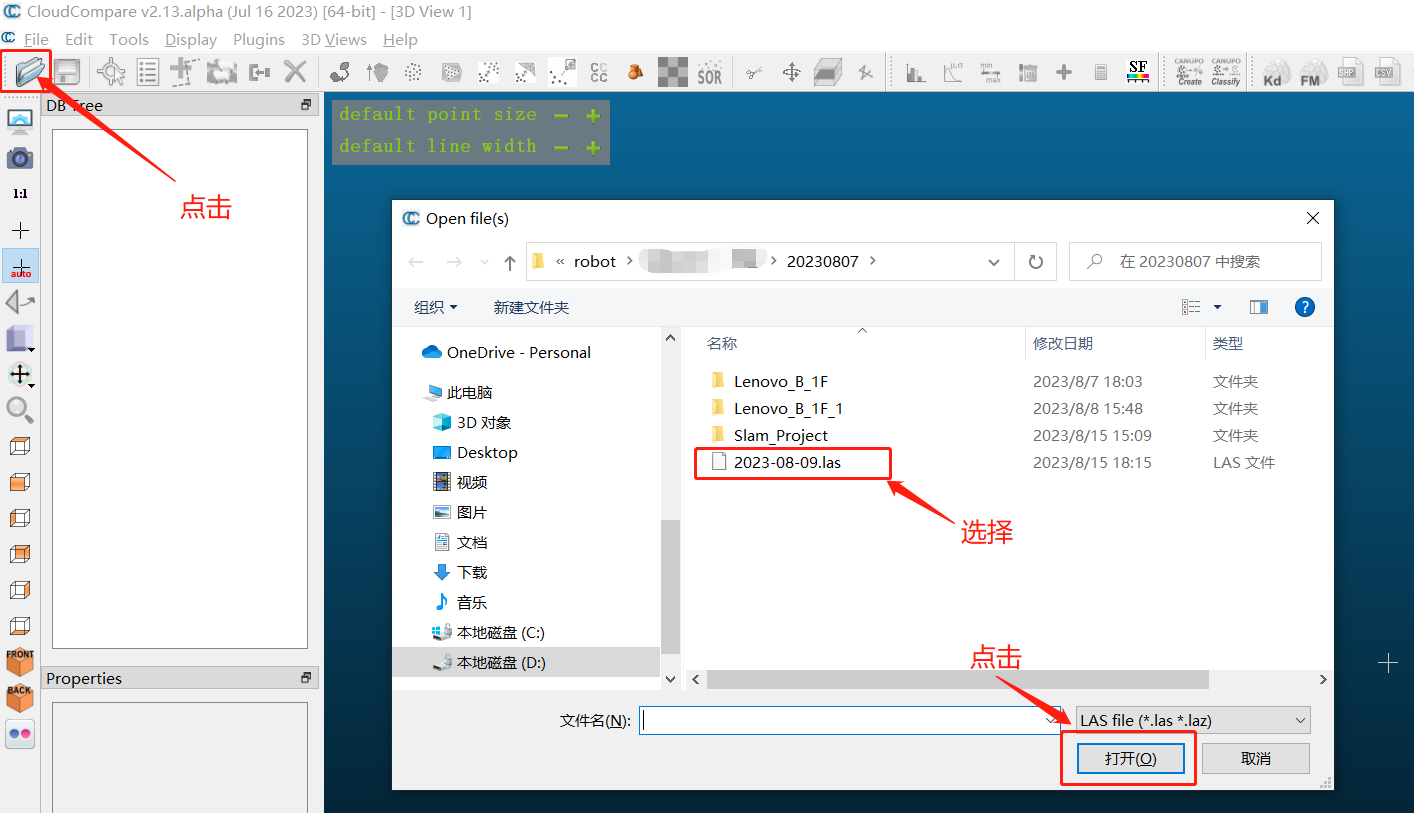Toggle the preview pane icon

pos(1259,307)
